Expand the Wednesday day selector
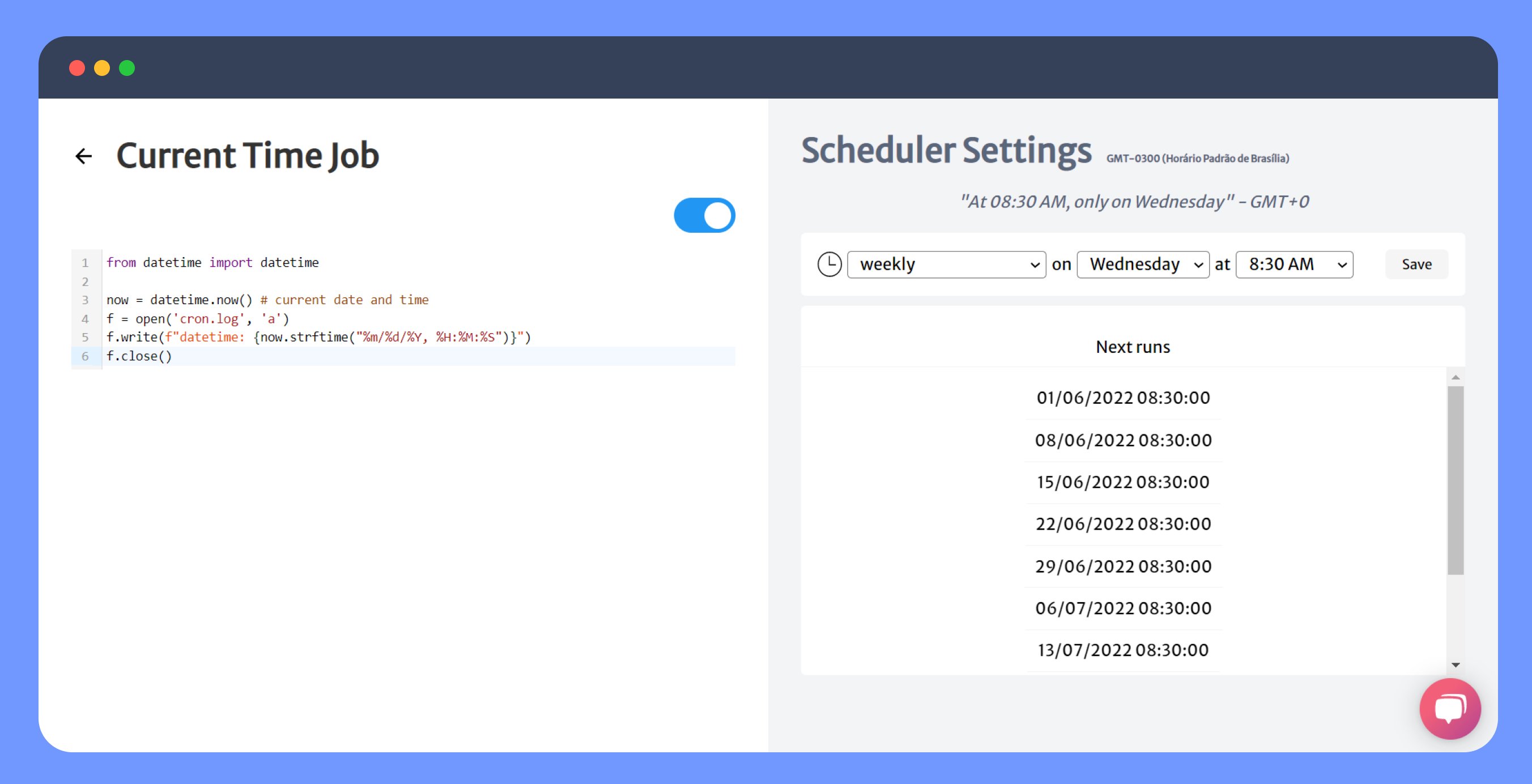The width and height of the screenshot is (1532, 784). [x=1142, y=264]
